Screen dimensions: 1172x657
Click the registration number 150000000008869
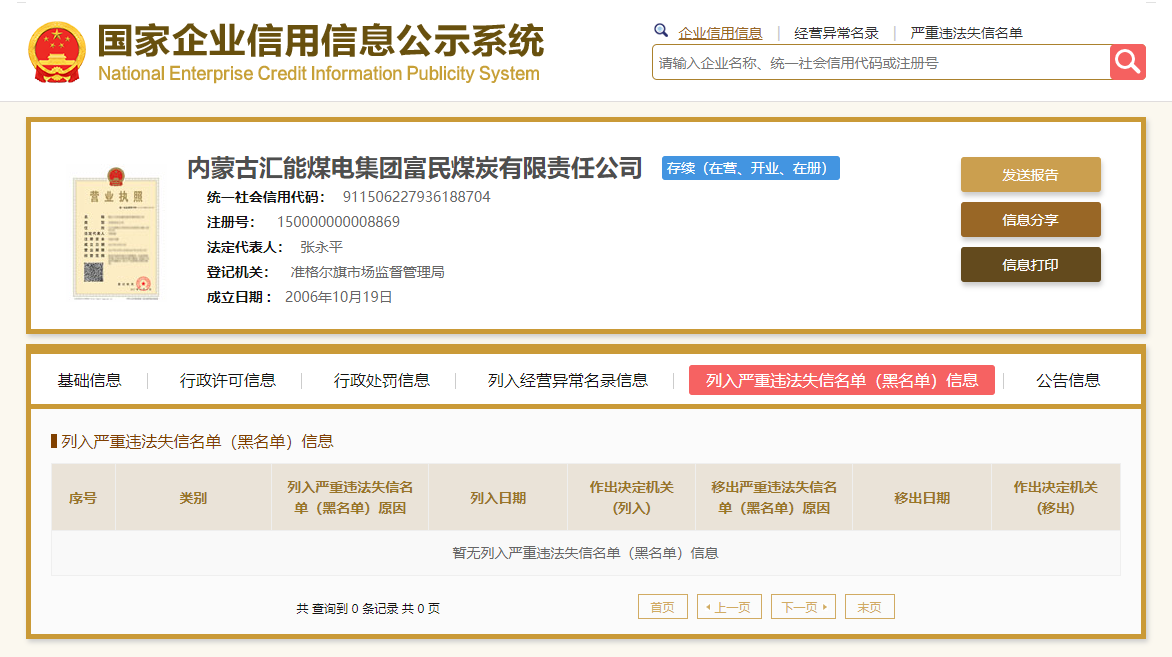click(338, 222)
